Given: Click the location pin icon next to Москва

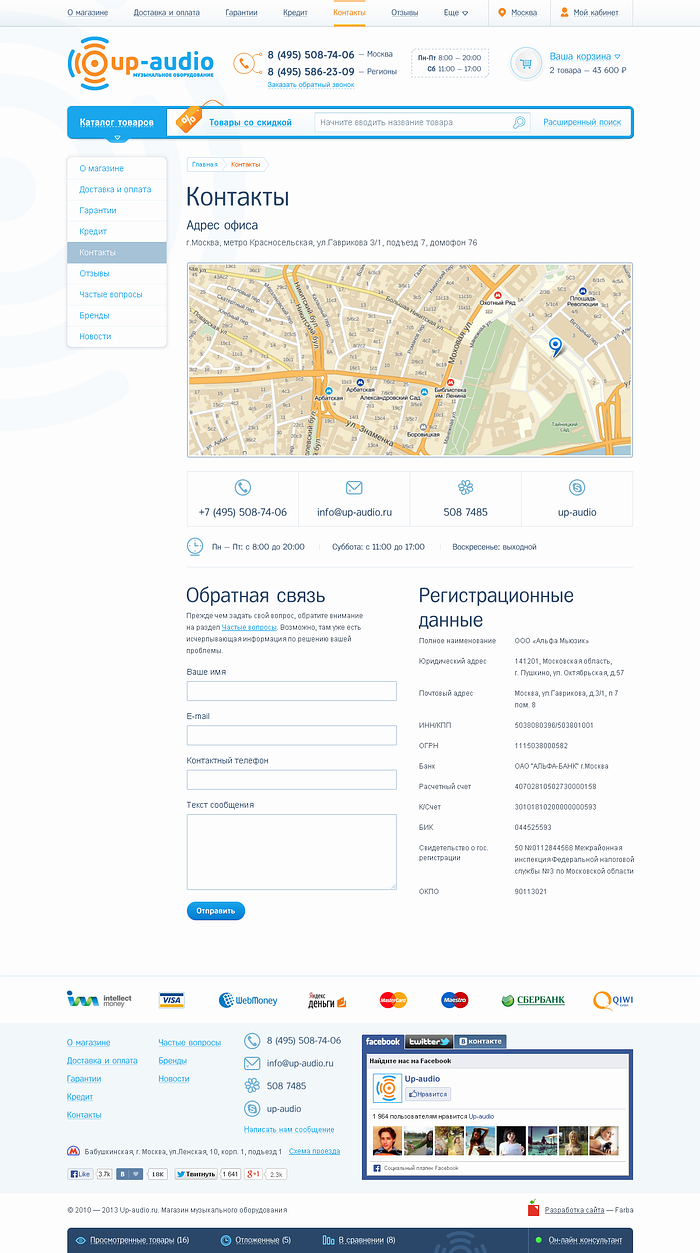Looking at the screenshot, I should pyautogui.click(x=502, y=13).
